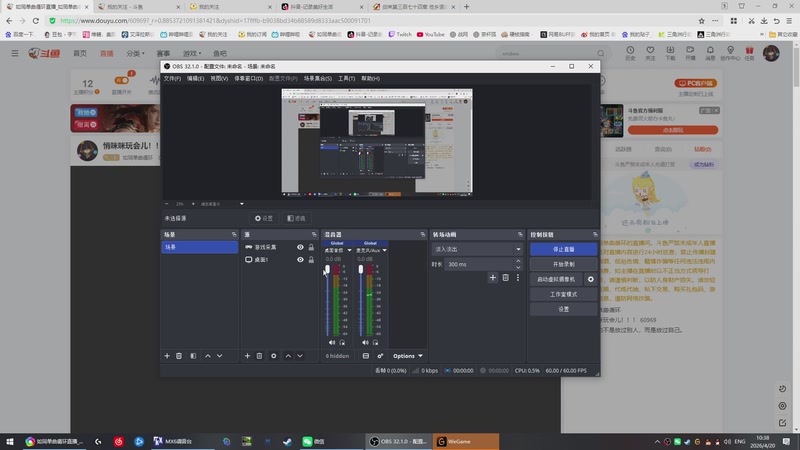The image size is (800, 450).
Task: Click the 开始录制 start recording button
Action: pos(563,264)
